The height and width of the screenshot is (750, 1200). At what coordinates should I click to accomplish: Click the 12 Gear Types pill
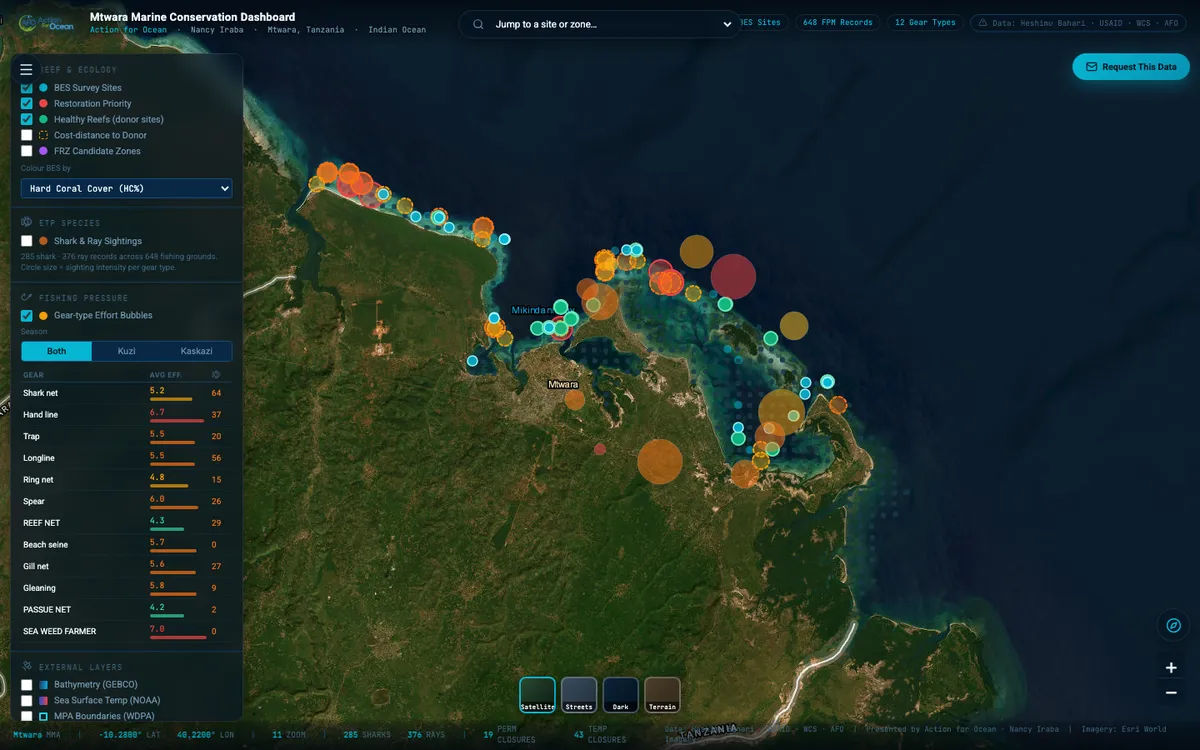click(925, 22)
